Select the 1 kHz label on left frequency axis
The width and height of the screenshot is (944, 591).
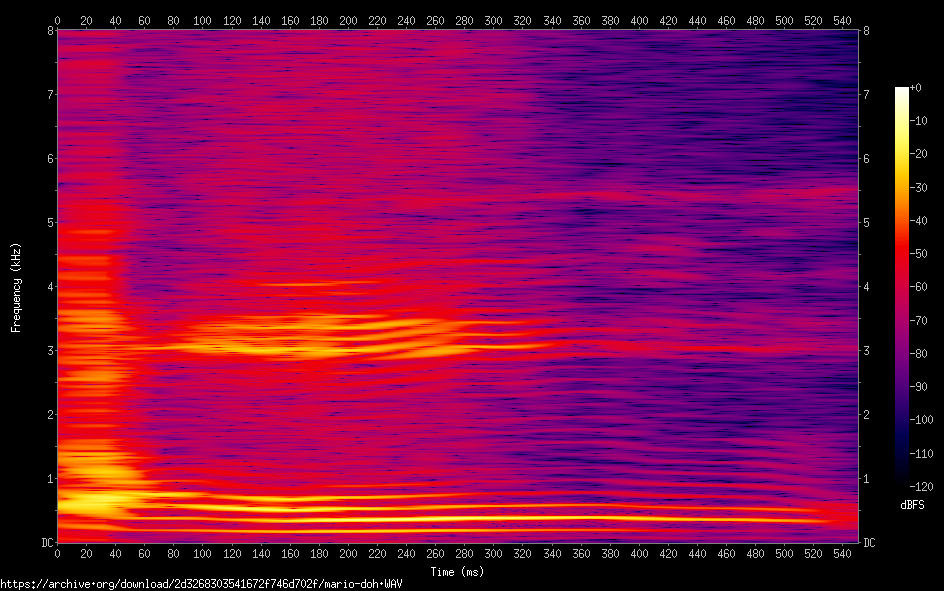tap(46, 478)
